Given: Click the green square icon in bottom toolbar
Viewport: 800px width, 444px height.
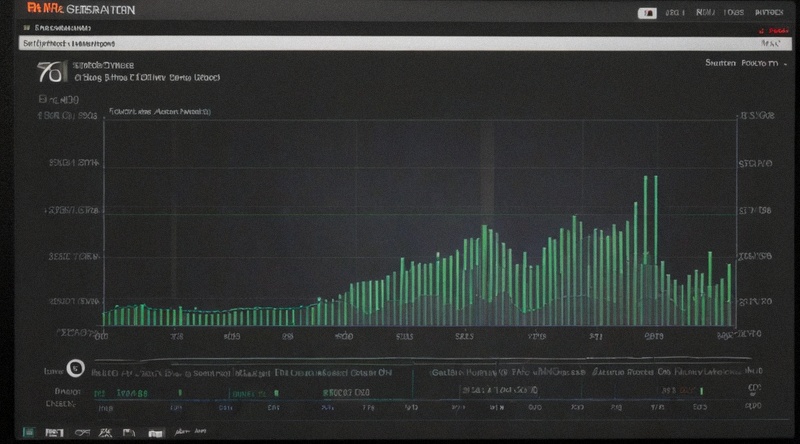Looking at the screenshot, I should [29, 432].
